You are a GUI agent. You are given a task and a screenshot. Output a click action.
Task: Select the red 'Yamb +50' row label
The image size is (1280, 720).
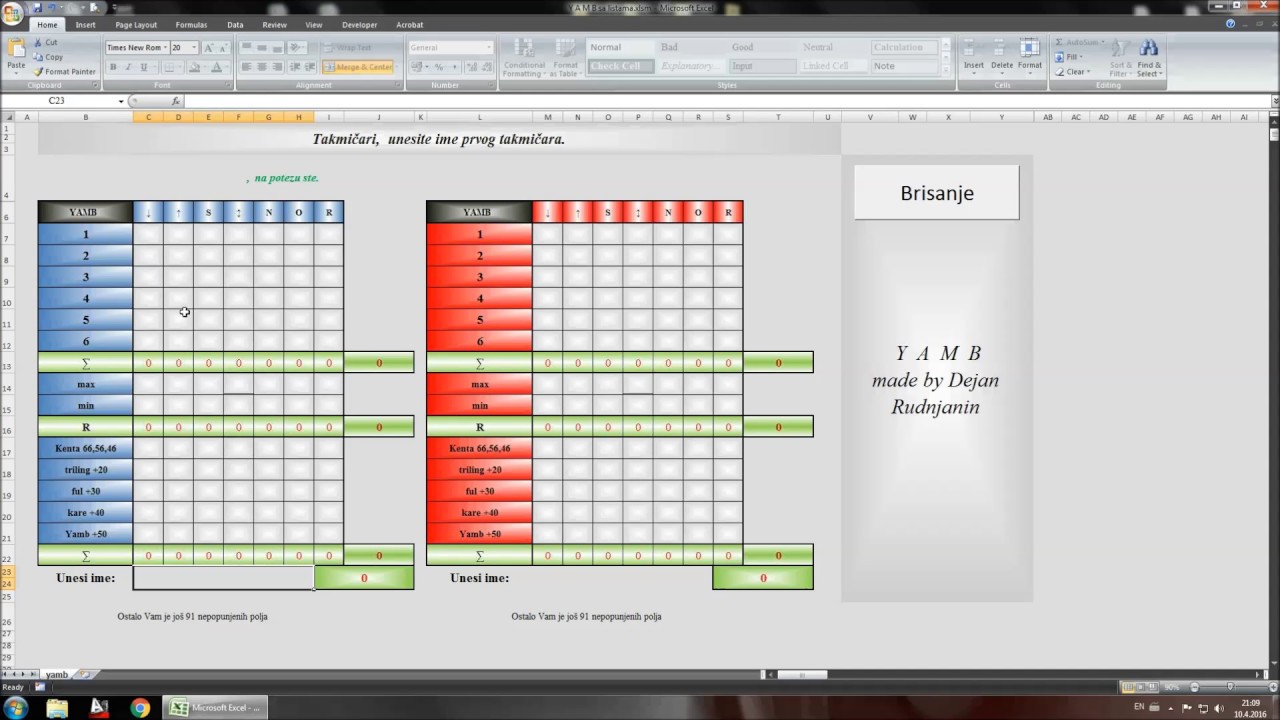pos(480,534)
